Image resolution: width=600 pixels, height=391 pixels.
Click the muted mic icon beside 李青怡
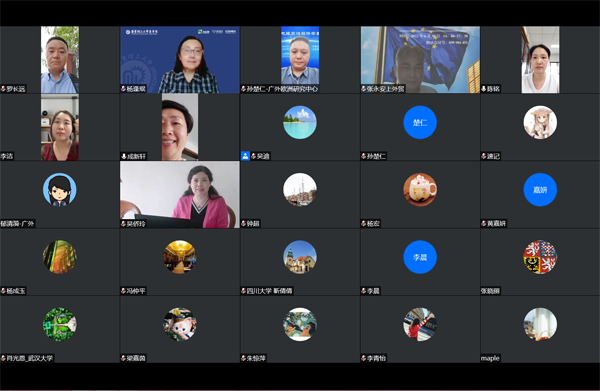click(x=364, y=358)
